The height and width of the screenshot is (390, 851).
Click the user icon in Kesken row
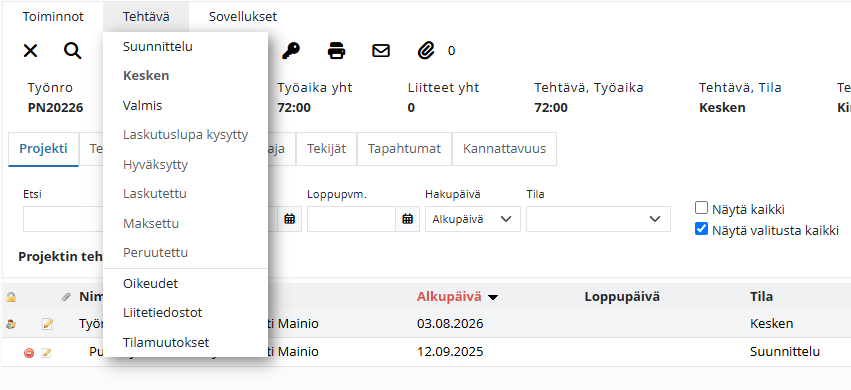click(10, 324)
